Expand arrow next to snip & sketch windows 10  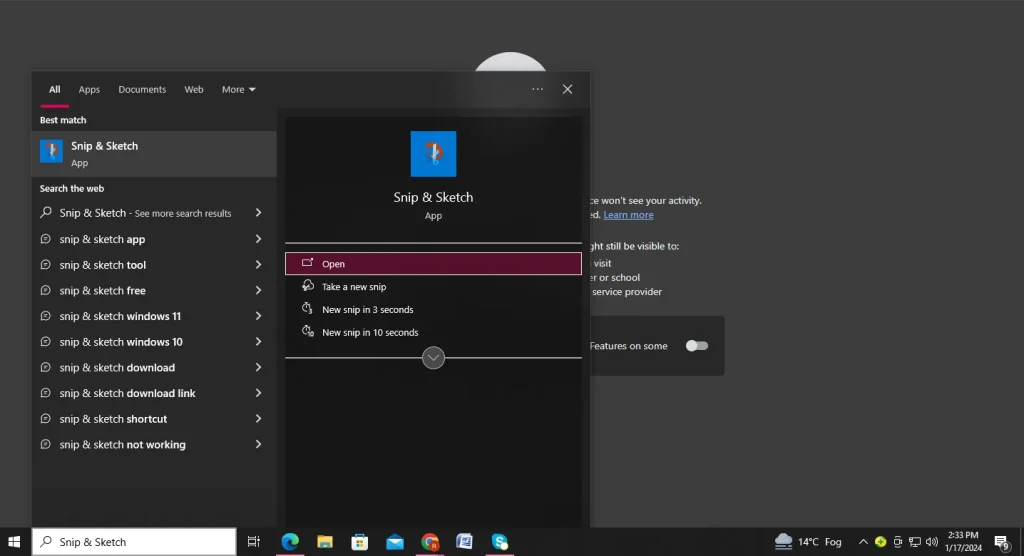(259, 342)
